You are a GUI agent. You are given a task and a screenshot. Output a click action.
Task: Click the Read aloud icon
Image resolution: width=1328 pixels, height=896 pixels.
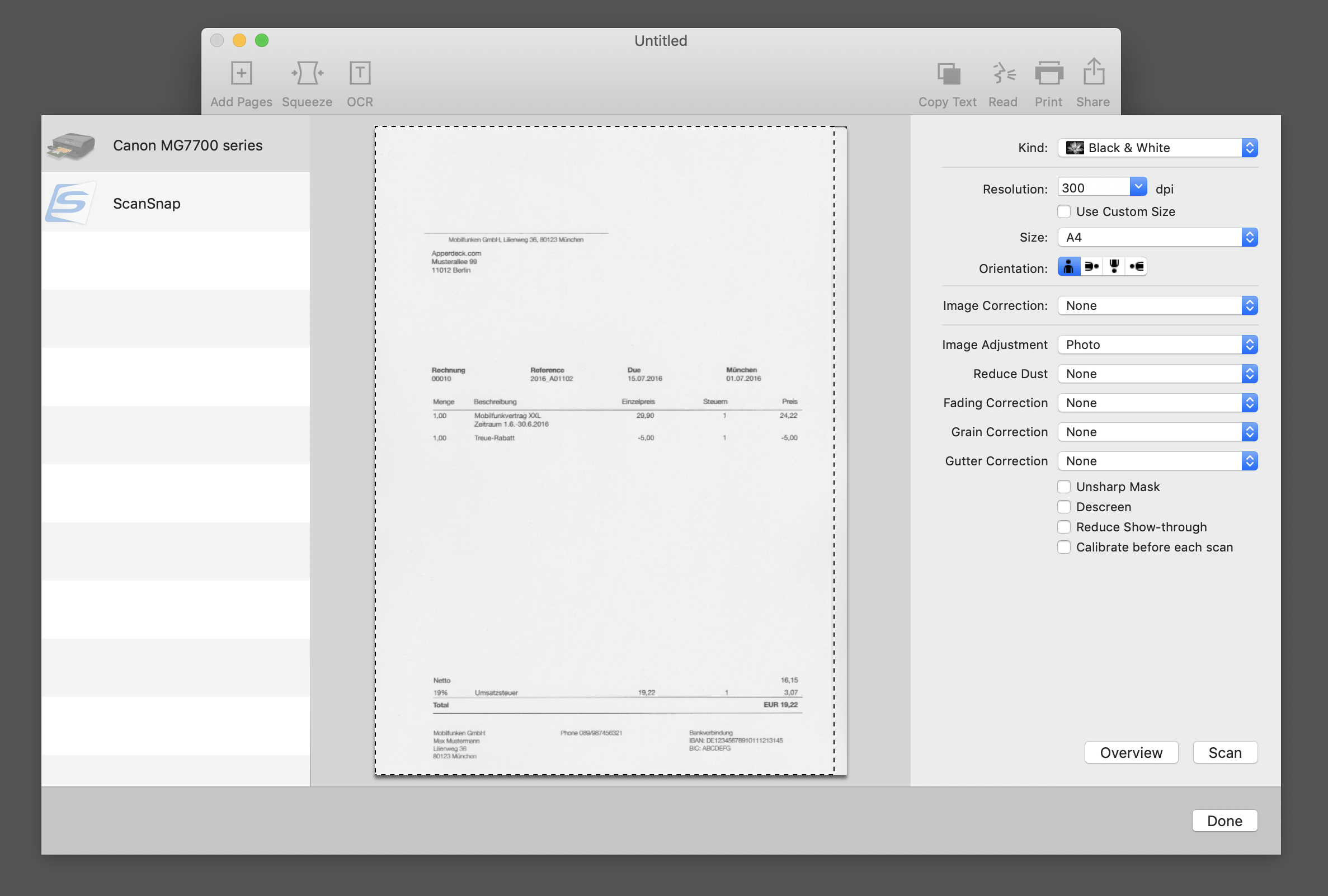pos(1003,74)
